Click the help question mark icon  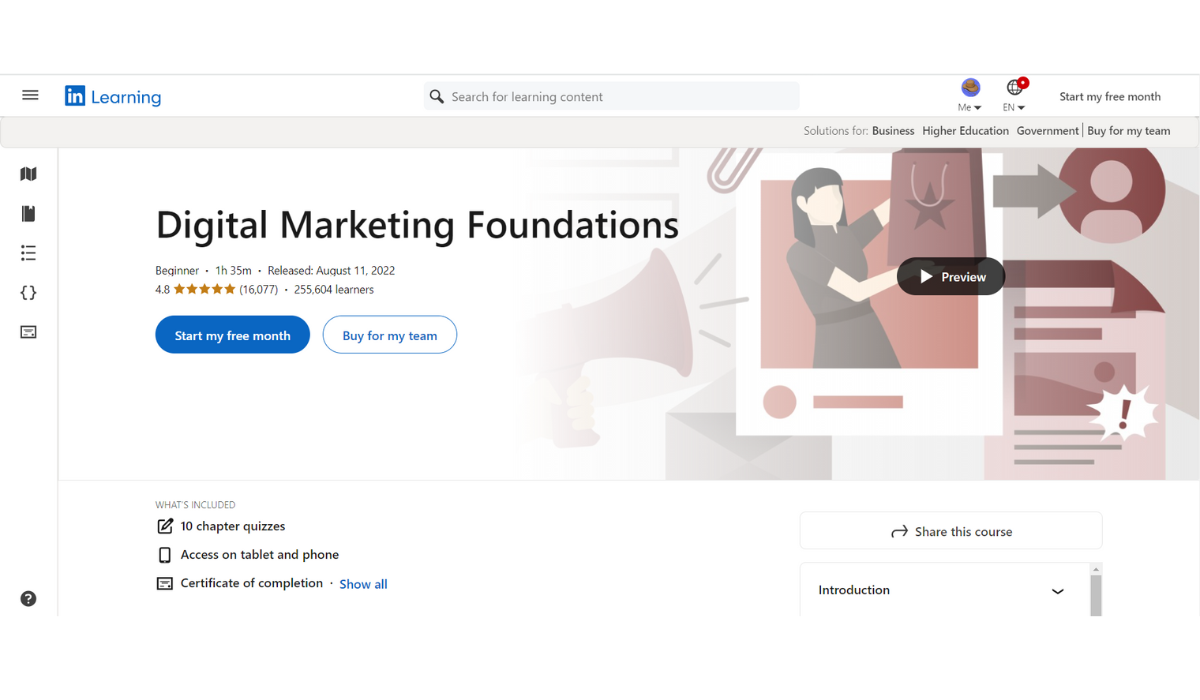[x=28, y=599]
